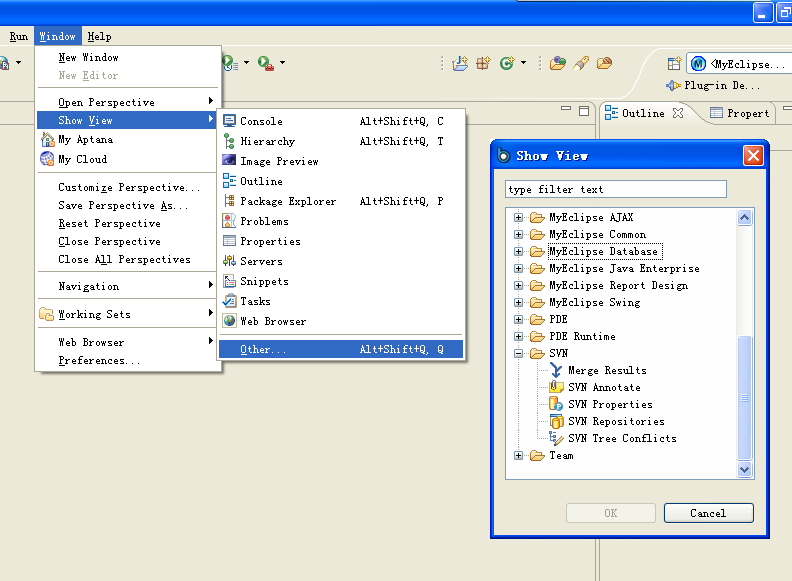Select Customize Perspective... menu item

coord(128,187)
